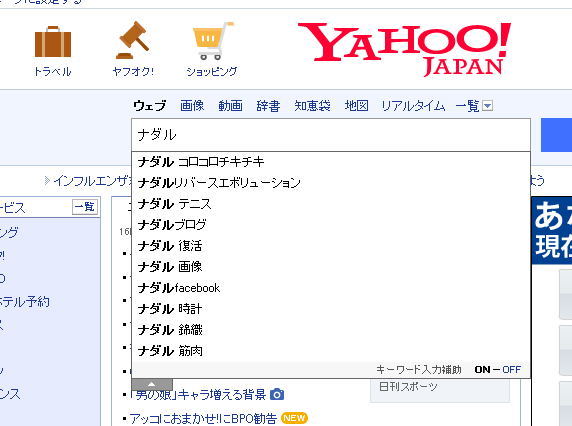Select suggestion ナダル 筋肉
The width and height of the screenshot is (572, 426).
click(x=331, y=351)
